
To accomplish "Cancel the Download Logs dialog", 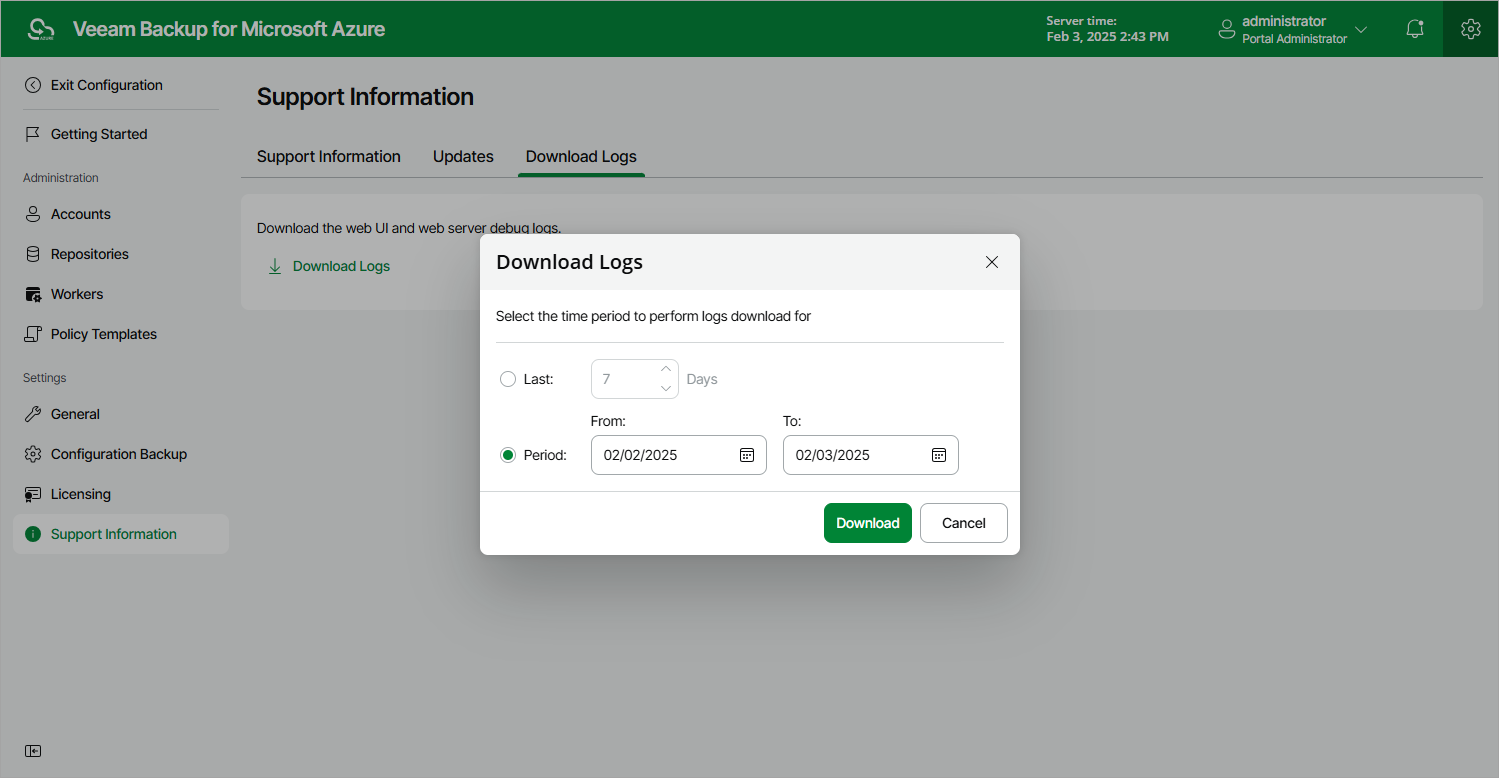I will coord(964,523).
